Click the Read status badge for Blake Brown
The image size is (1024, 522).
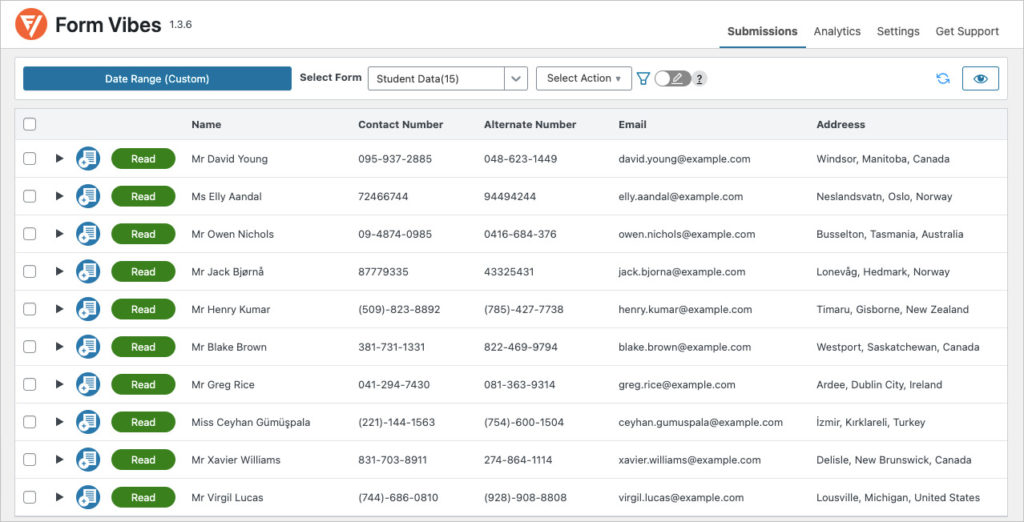pyautogui.click(x=143, y=347)
